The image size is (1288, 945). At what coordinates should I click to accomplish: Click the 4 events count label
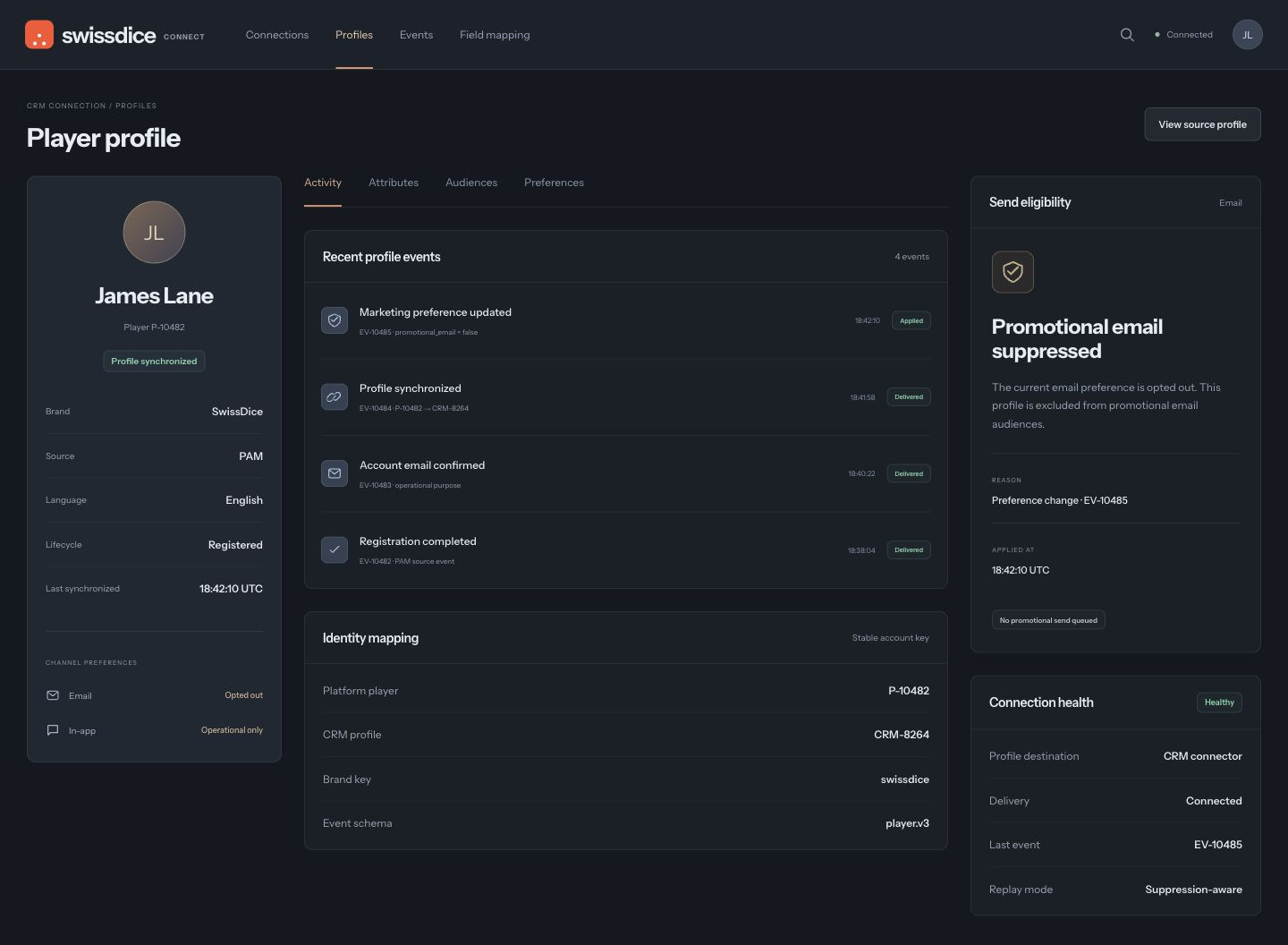pos(912,257)
